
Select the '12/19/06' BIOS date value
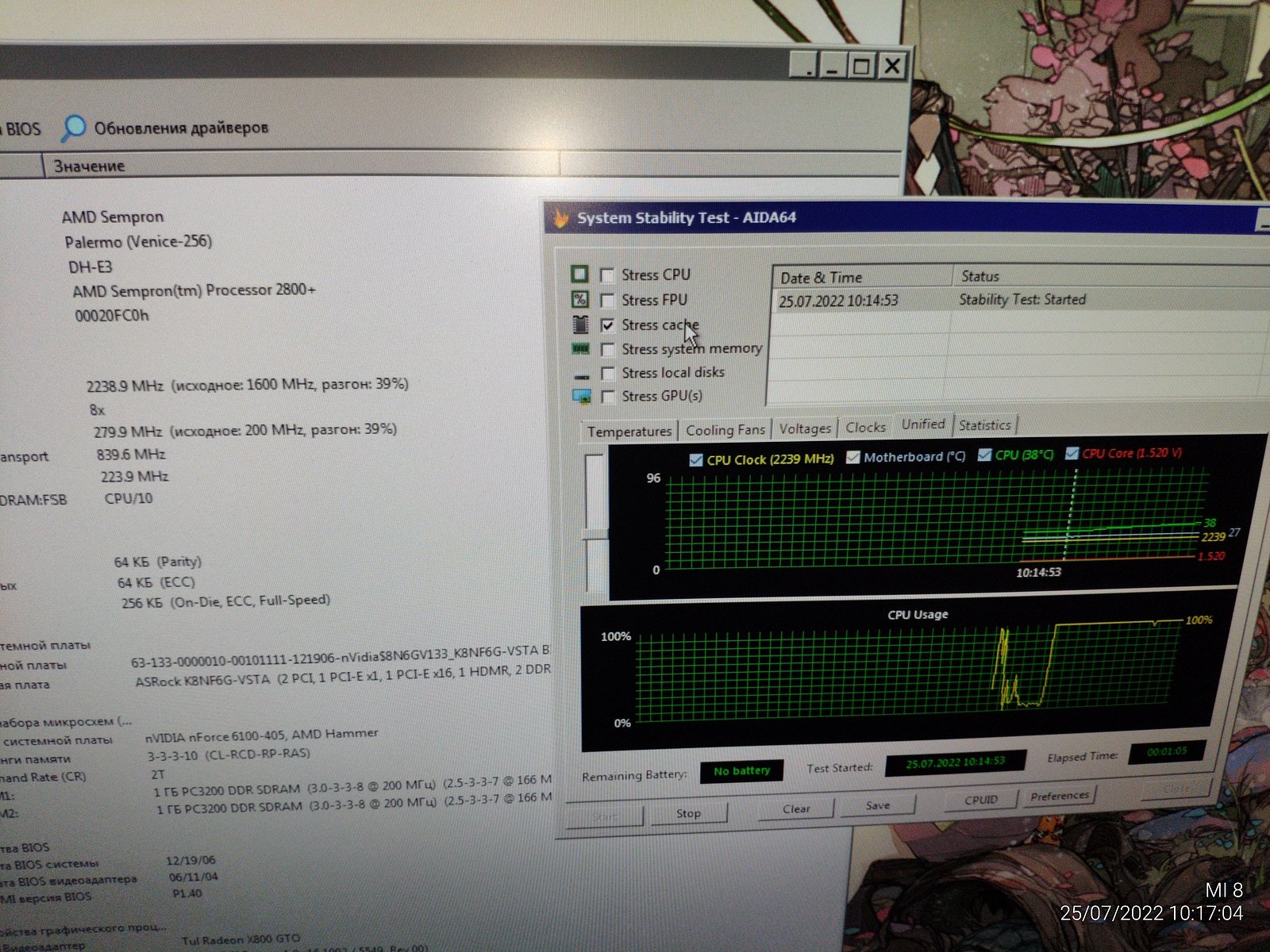[x=190, y=861]
